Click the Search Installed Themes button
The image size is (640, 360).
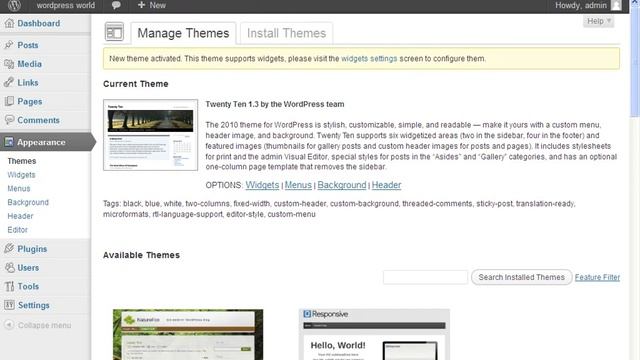(522, 277)
